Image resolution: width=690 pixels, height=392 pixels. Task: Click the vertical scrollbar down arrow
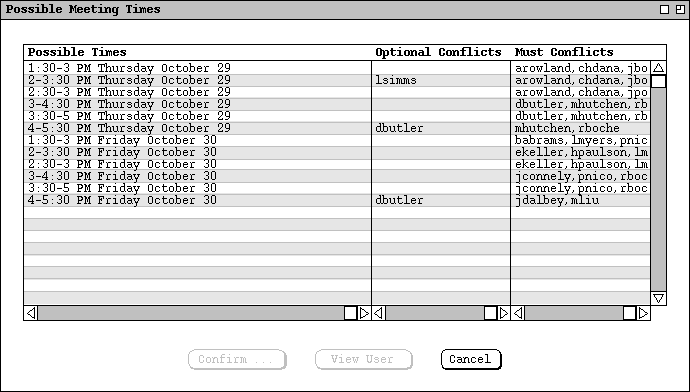coord(658,298)
